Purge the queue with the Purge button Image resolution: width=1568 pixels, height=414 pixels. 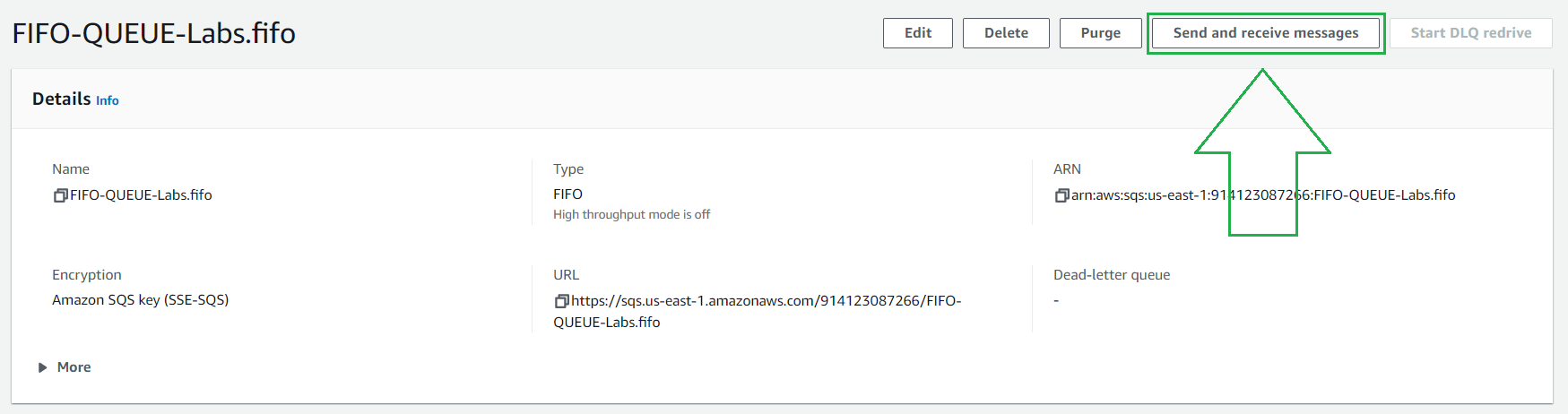click(x=1100, y=33)
